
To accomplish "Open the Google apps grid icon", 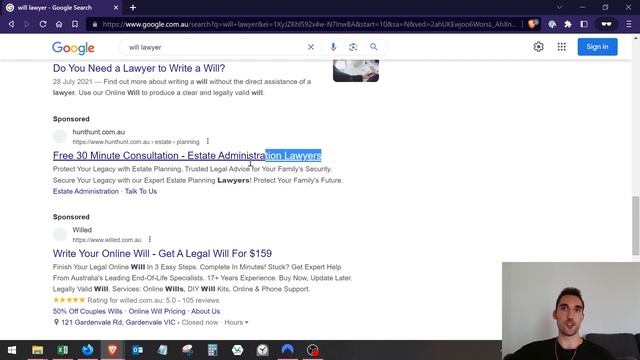I will coord(562,47).
